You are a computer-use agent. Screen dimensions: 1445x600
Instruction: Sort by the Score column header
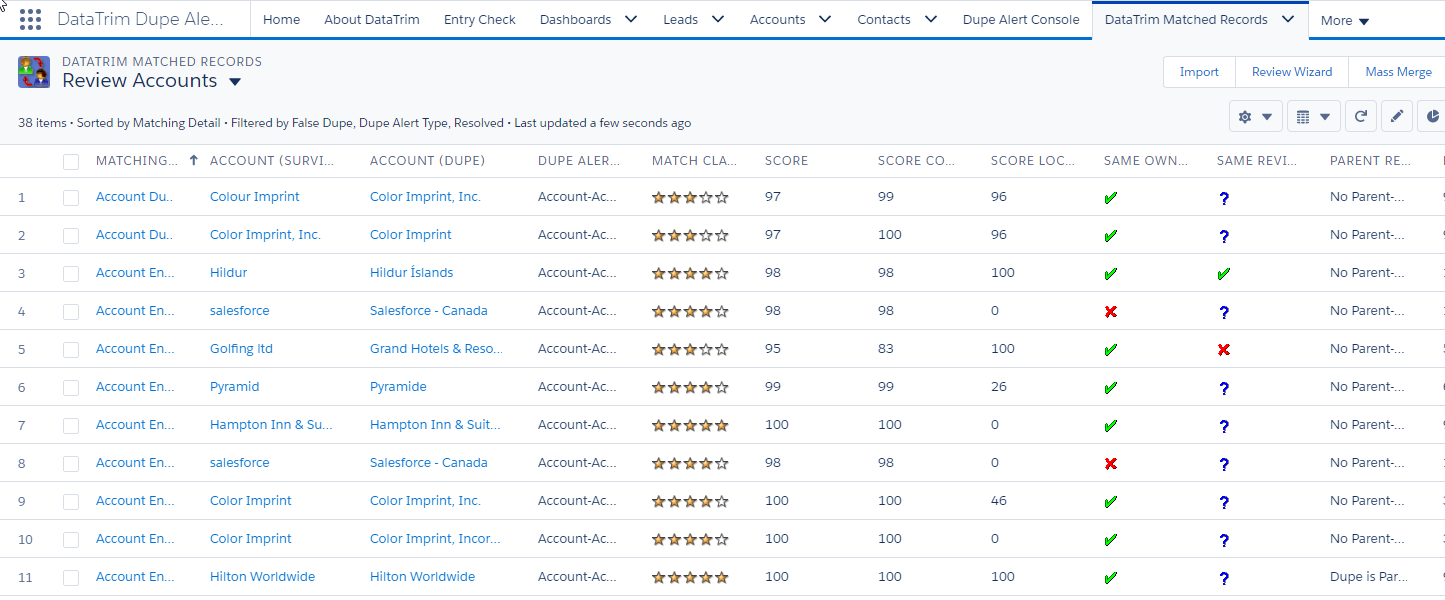click(x=787, y=161)
